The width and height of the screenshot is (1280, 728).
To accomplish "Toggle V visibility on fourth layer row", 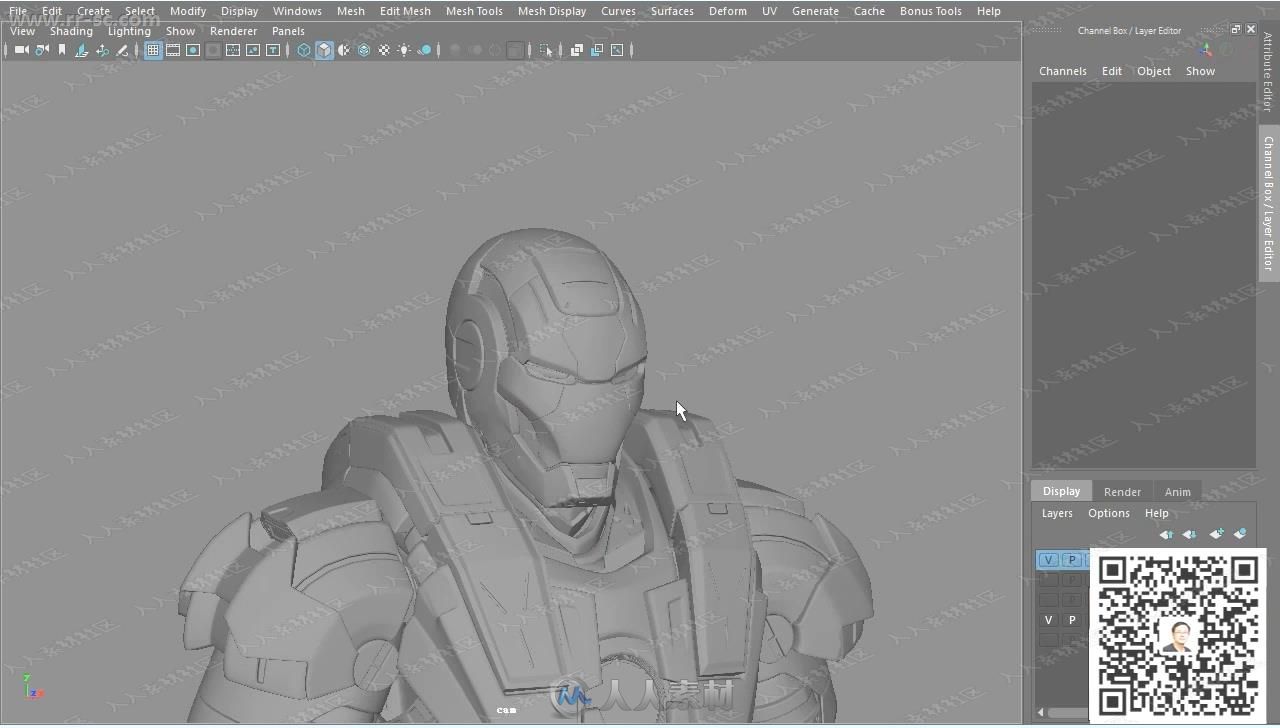I will [x=1048, y=620].
